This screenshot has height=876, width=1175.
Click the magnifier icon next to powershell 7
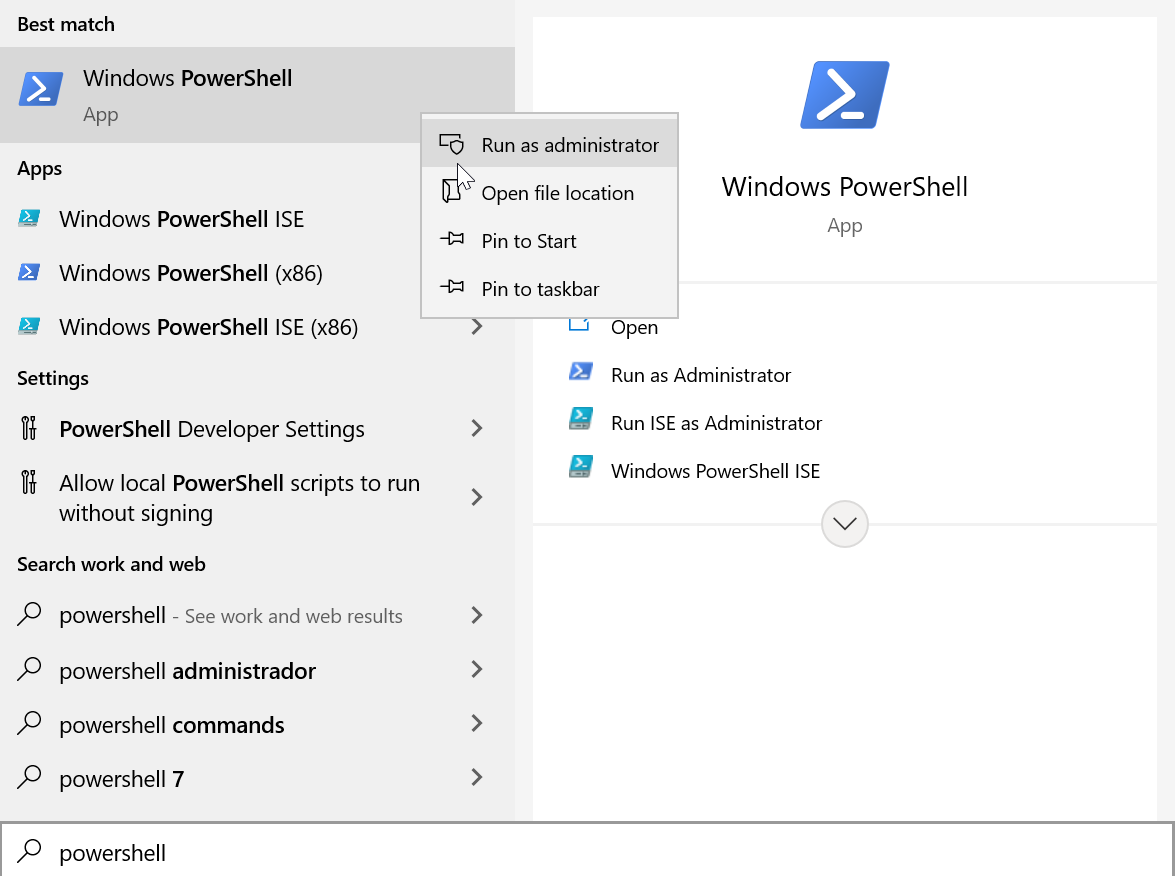(27, 778)
